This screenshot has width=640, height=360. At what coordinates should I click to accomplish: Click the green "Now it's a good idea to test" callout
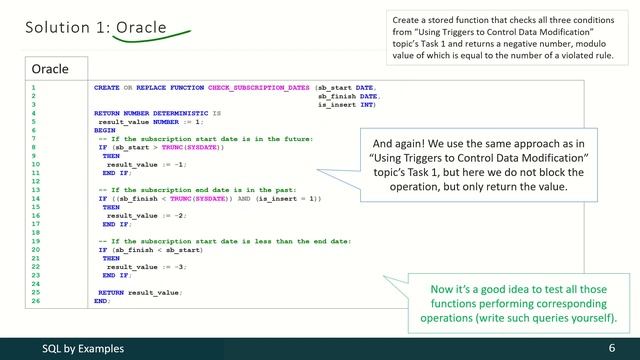[518, 303]
